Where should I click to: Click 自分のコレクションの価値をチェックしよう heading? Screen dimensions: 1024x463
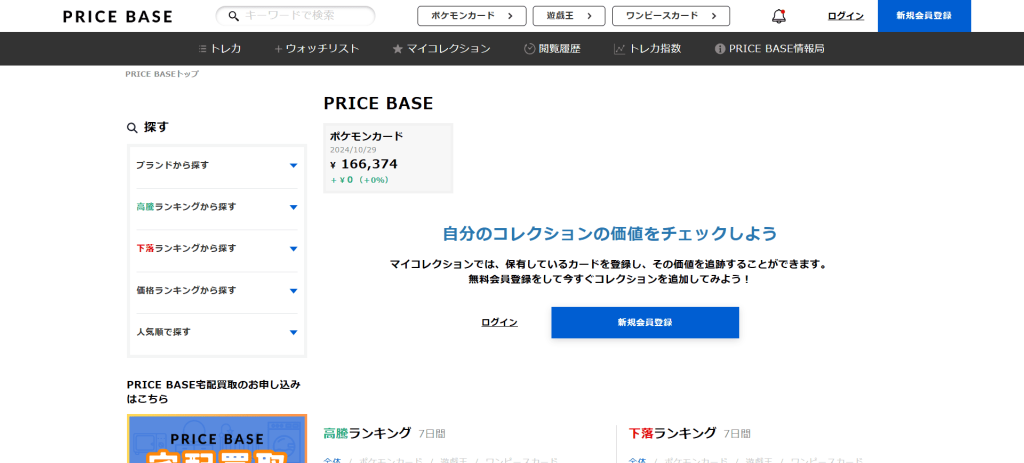(x=610, y=234)
